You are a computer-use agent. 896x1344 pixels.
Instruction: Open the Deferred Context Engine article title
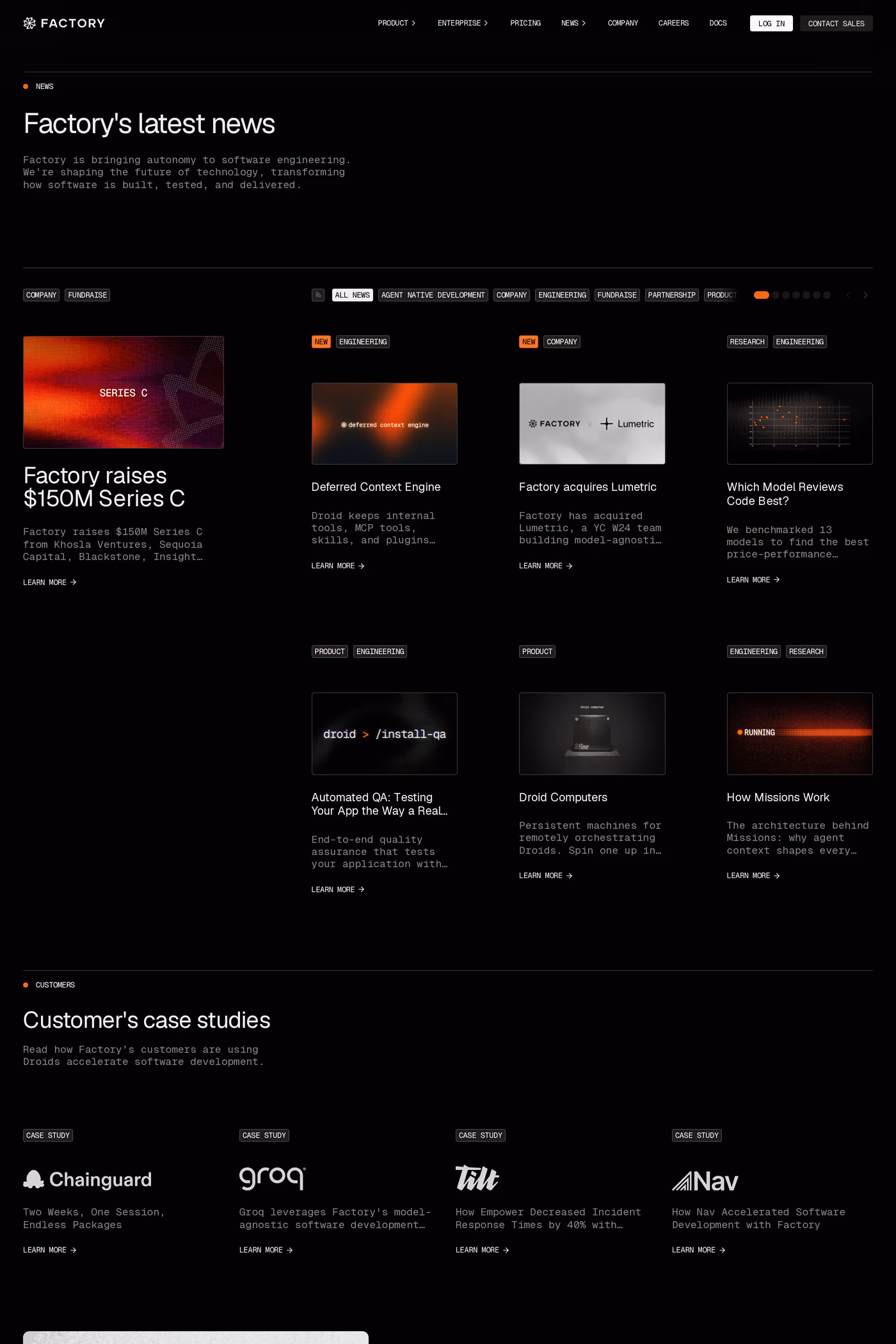[376, 487]
